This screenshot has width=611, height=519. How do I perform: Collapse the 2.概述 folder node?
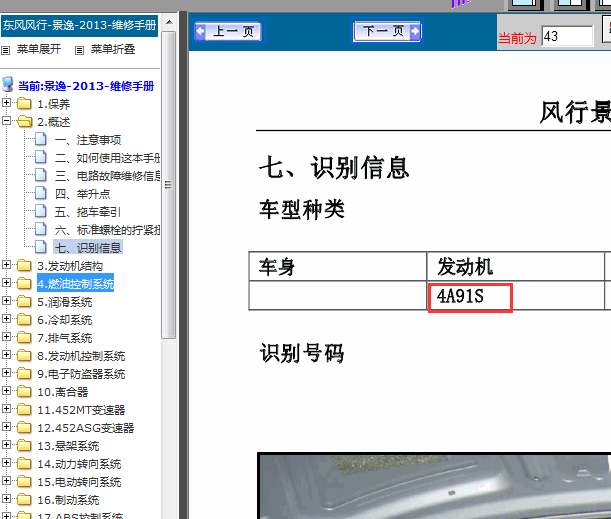[6, 120]
